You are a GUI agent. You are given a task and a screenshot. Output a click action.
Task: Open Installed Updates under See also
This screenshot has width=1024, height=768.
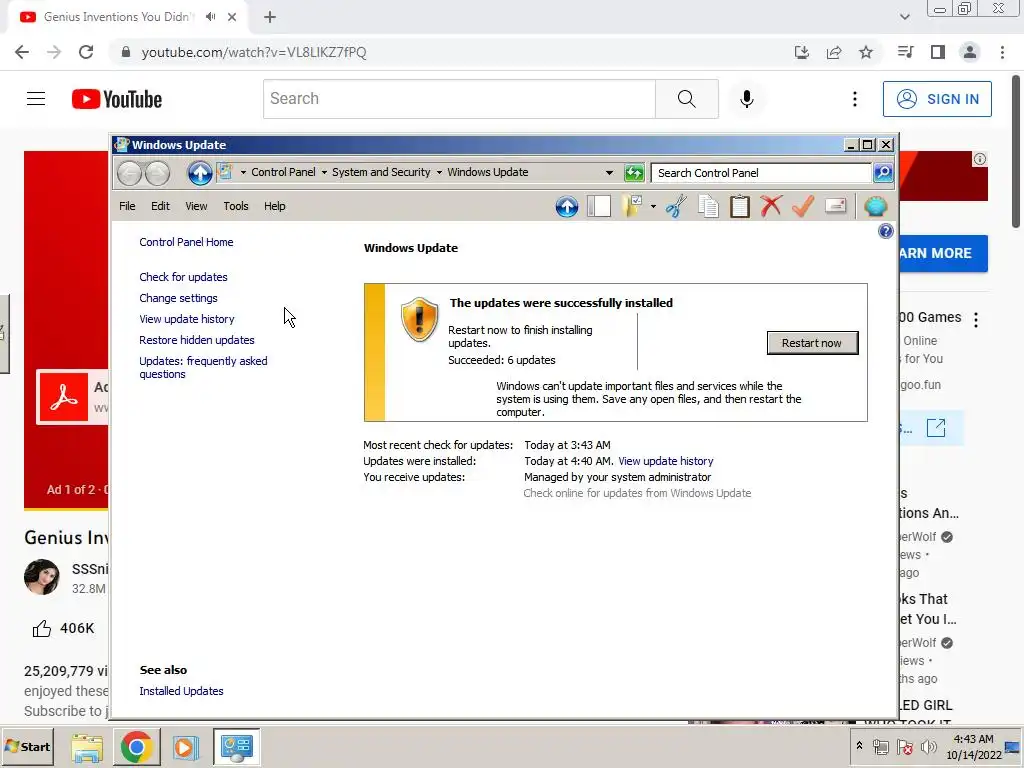coord(181,691)
